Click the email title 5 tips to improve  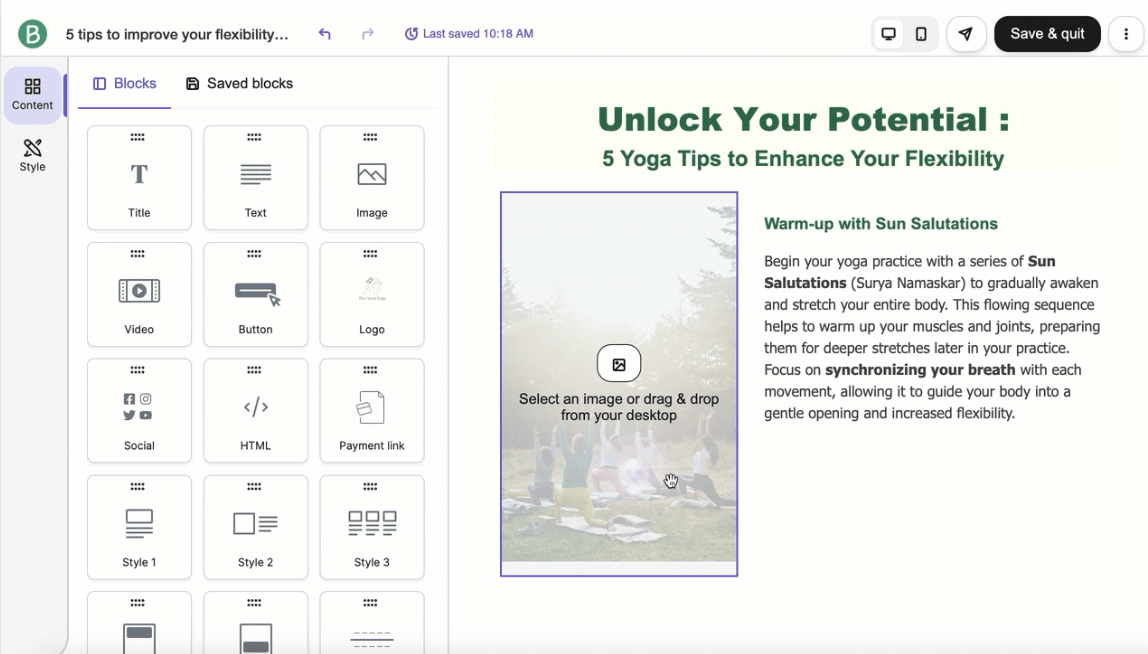click(x=177, y=34)
